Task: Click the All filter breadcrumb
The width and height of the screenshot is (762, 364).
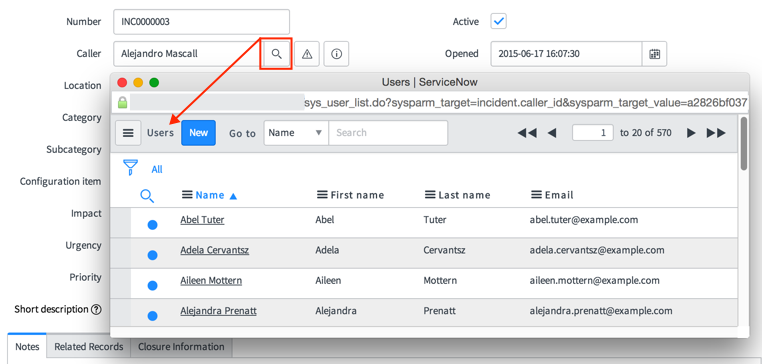Action: [x=157, y=170]
